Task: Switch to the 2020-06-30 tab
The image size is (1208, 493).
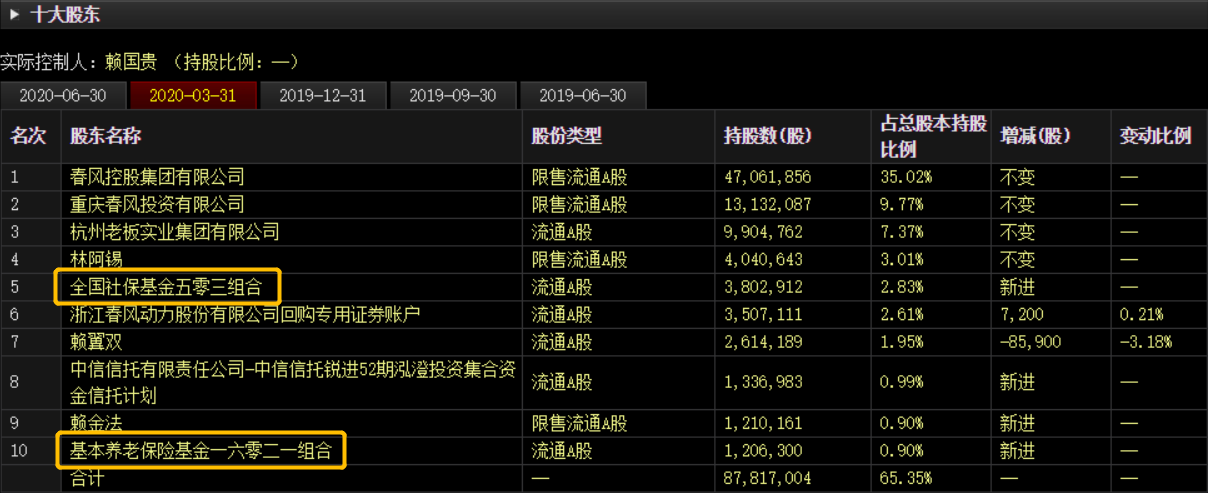Action: 64,96
